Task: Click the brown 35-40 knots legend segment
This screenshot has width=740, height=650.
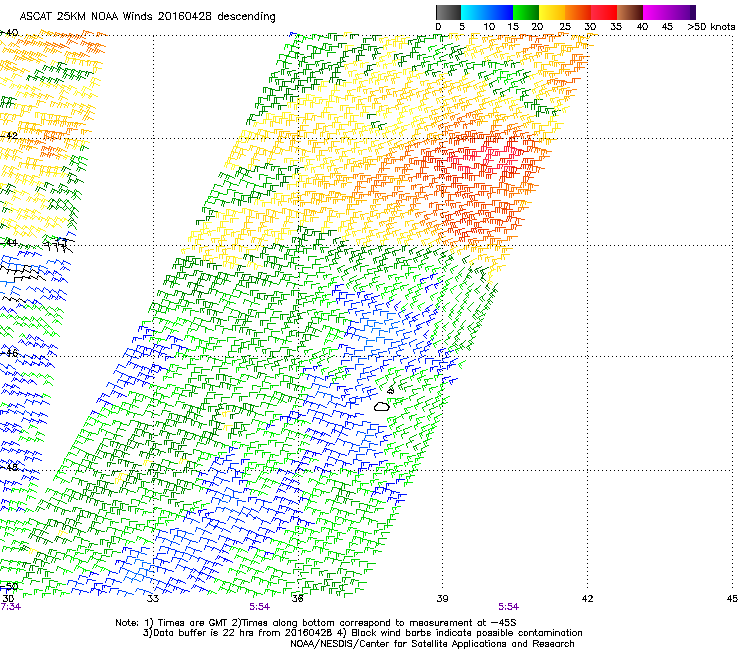Action: 630,12
